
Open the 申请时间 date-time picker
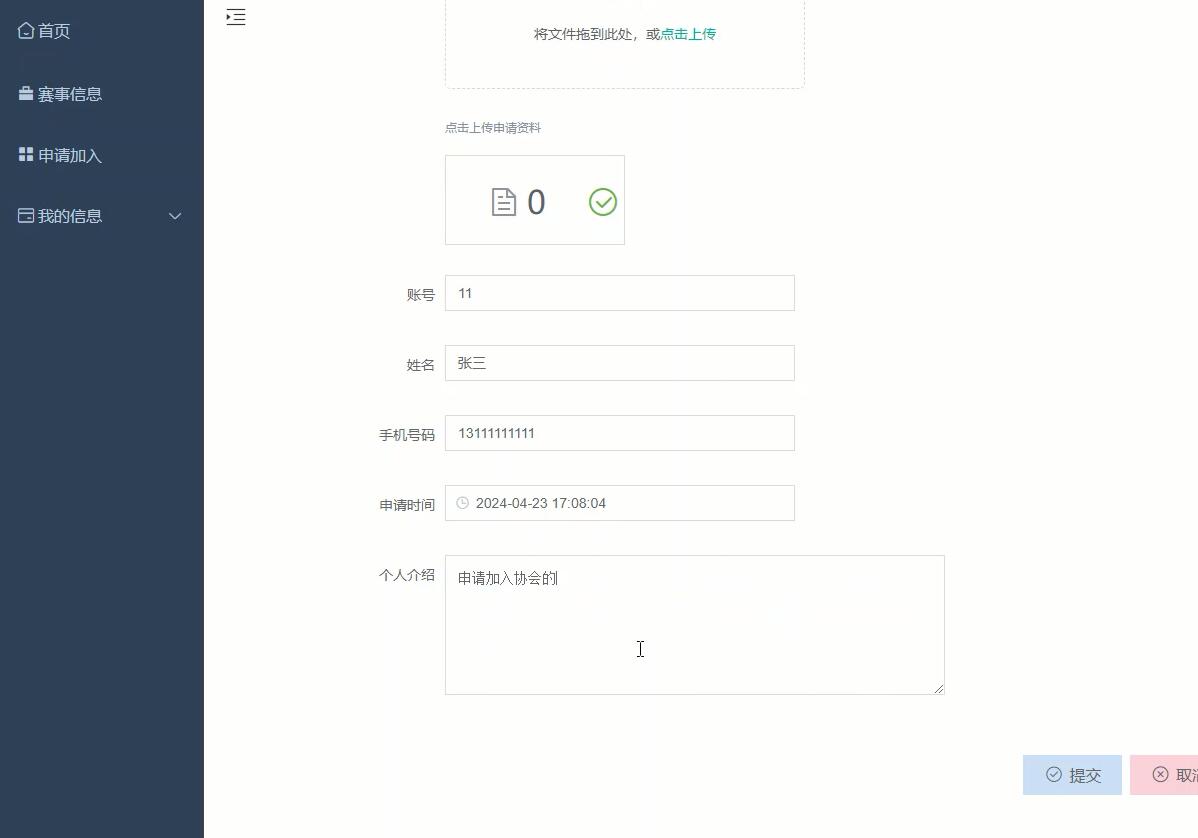[620, 503]
